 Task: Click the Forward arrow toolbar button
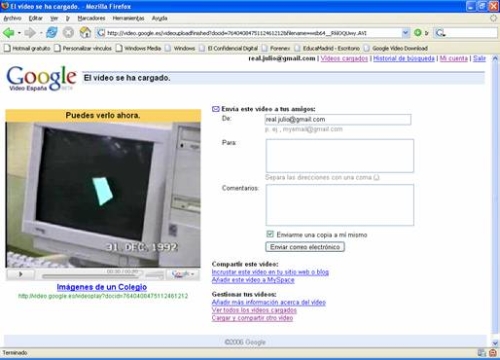coord(30,33)
